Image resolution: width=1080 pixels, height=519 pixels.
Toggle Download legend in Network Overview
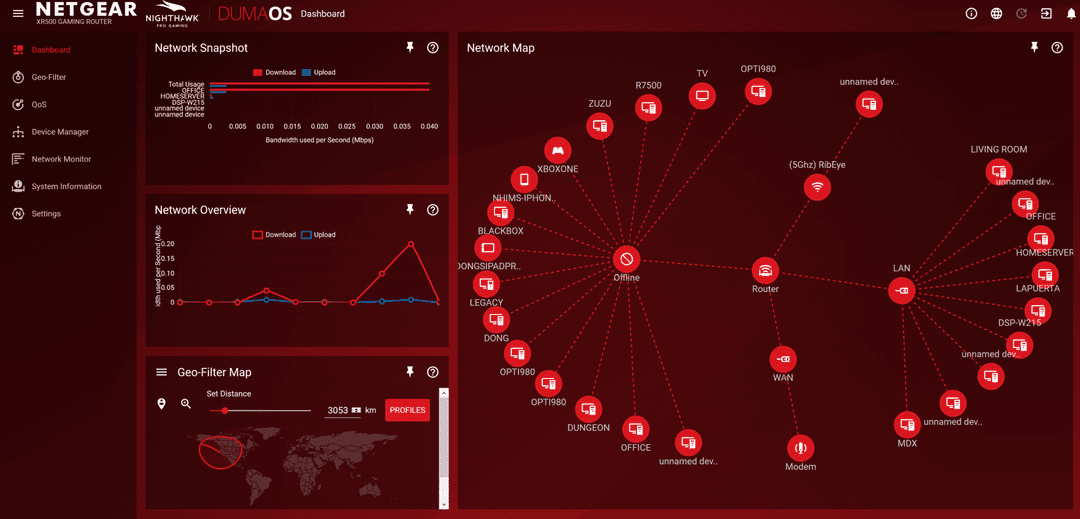click(274, 235)
